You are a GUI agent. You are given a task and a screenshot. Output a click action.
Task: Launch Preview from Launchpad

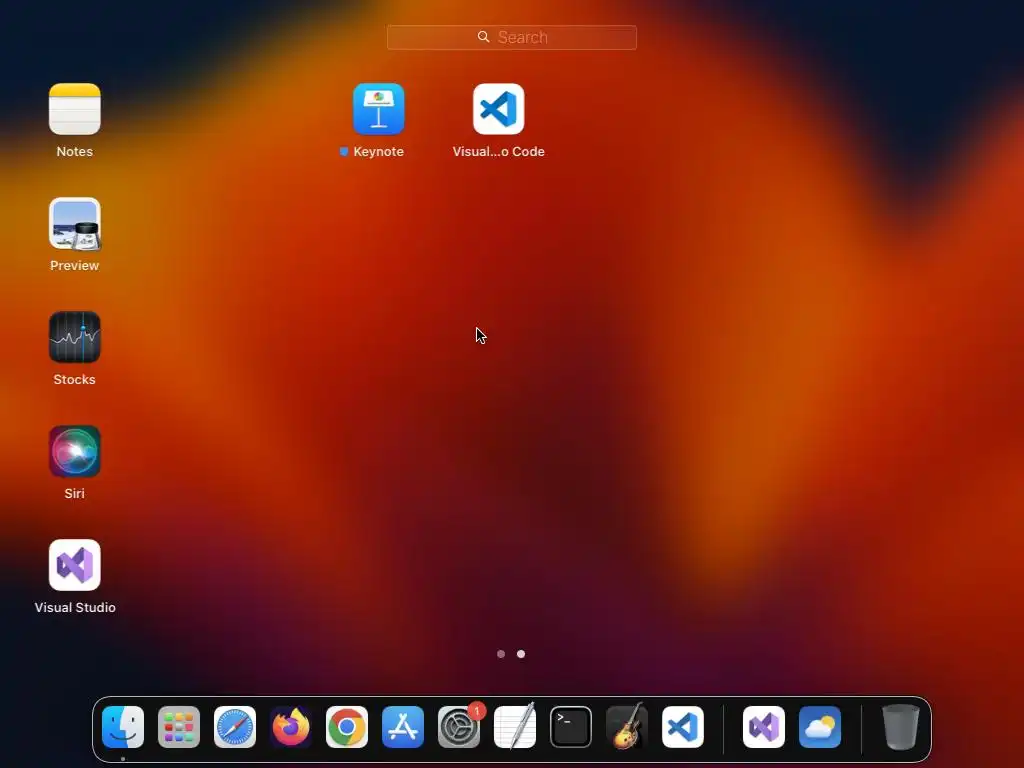74,223
